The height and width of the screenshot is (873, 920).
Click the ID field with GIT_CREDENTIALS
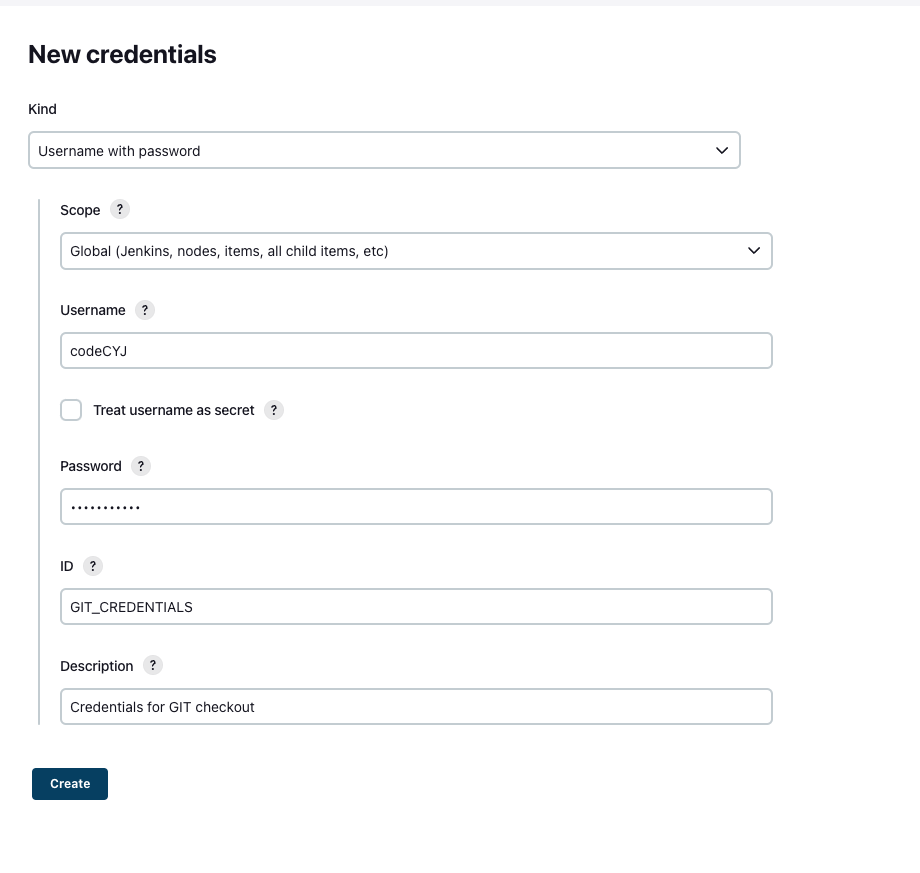point(416,607)
